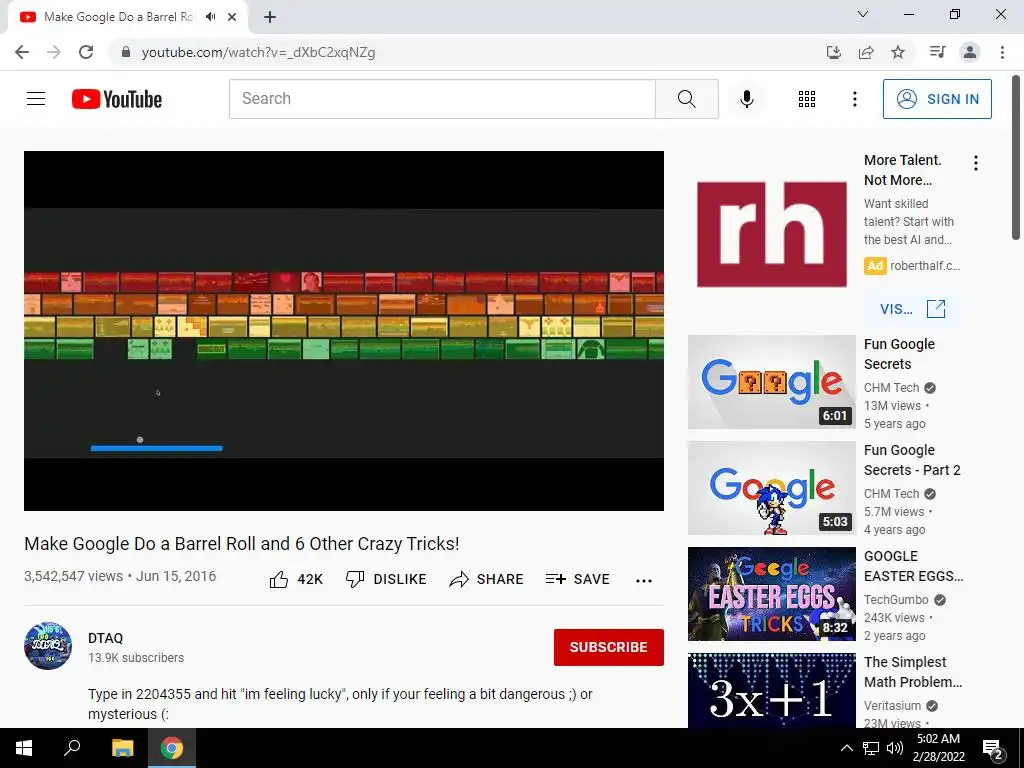
Task: Open Chrome three-dot menu
Action: (1002, 52)
